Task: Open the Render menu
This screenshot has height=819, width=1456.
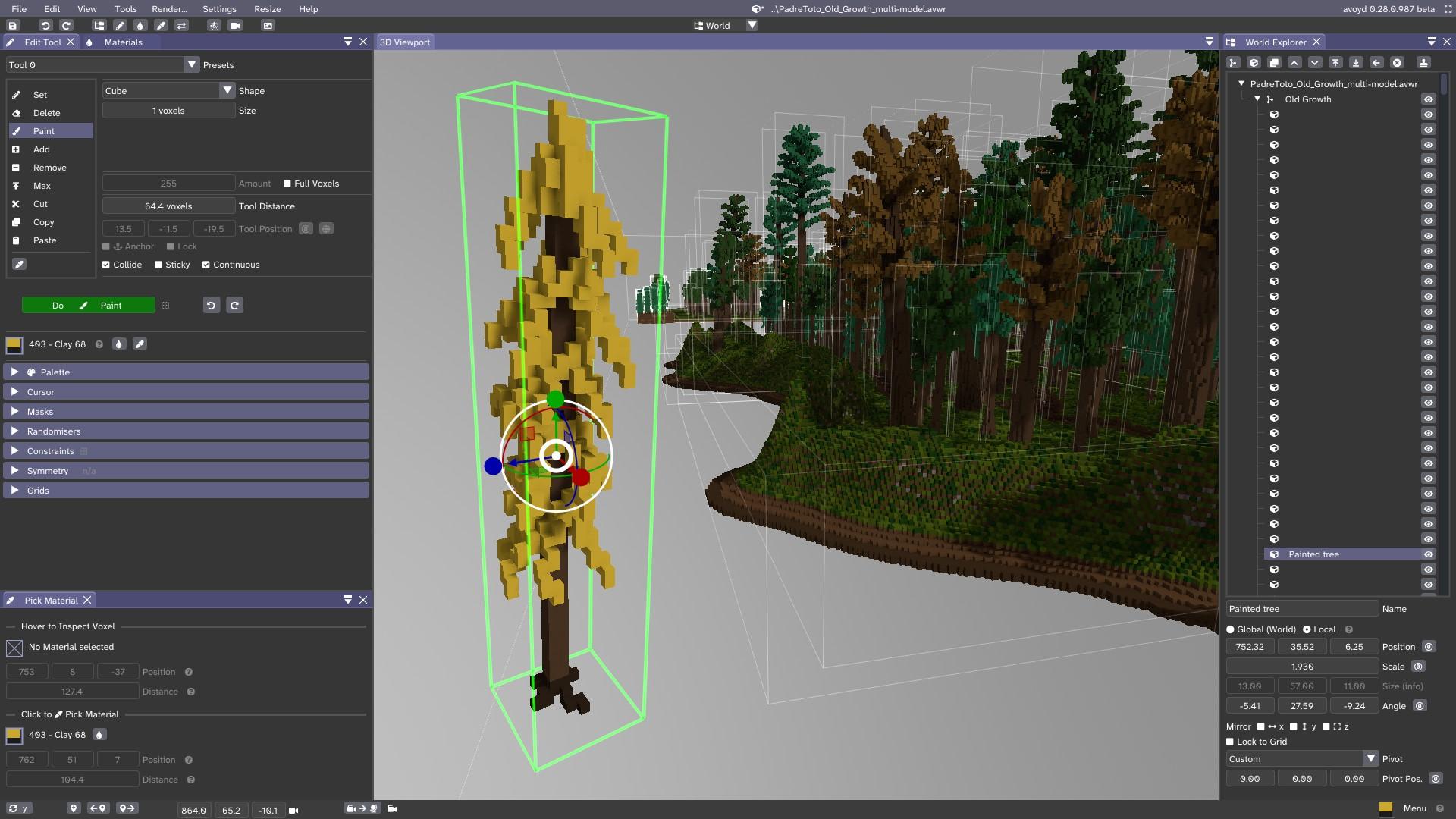Action: (169, 9)
